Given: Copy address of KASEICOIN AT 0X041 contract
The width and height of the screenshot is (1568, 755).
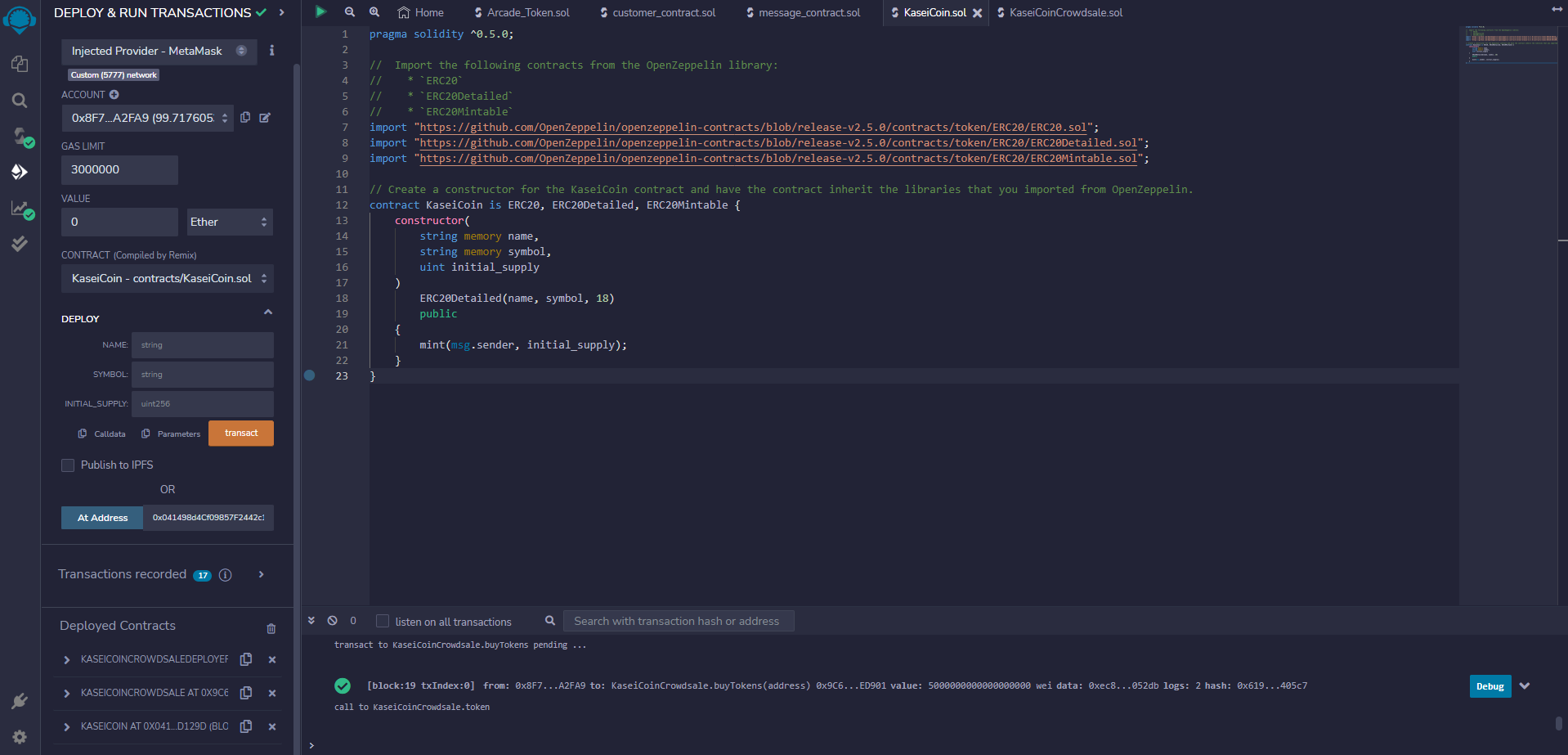Looking at the screenshot, I should (246, 726).
